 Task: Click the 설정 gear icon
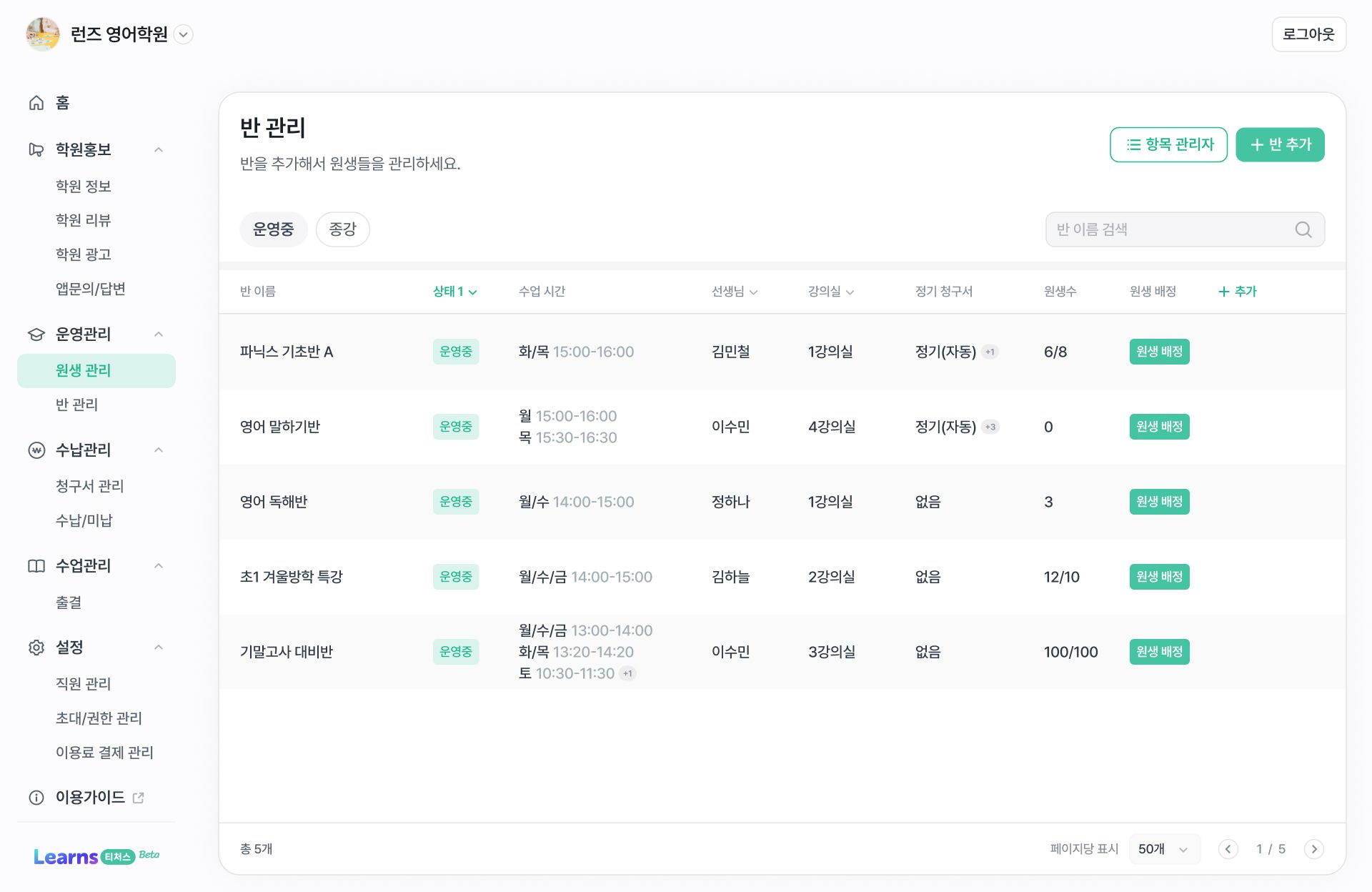click(36, 647)
